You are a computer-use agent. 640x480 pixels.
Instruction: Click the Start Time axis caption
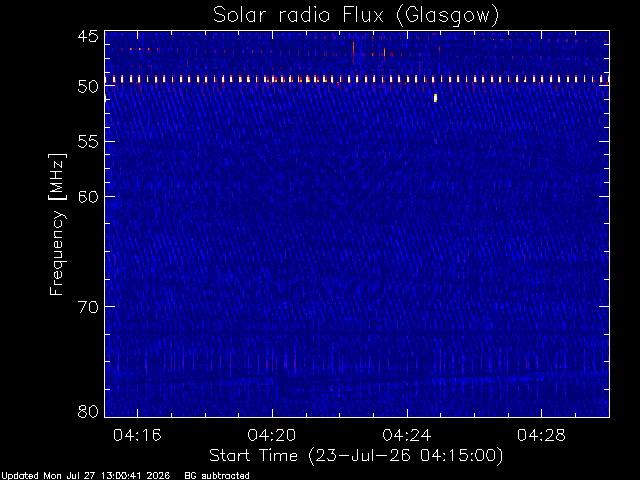coord(356,456)
